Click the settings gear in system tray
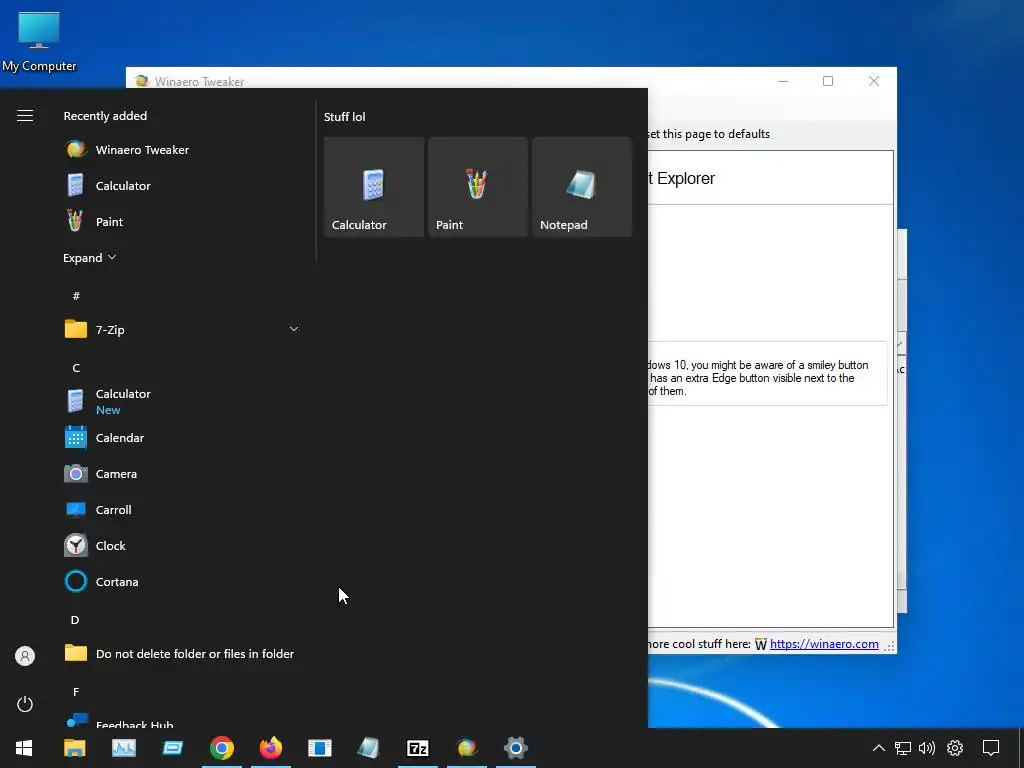1024x768 pixels. pos(955,748)
